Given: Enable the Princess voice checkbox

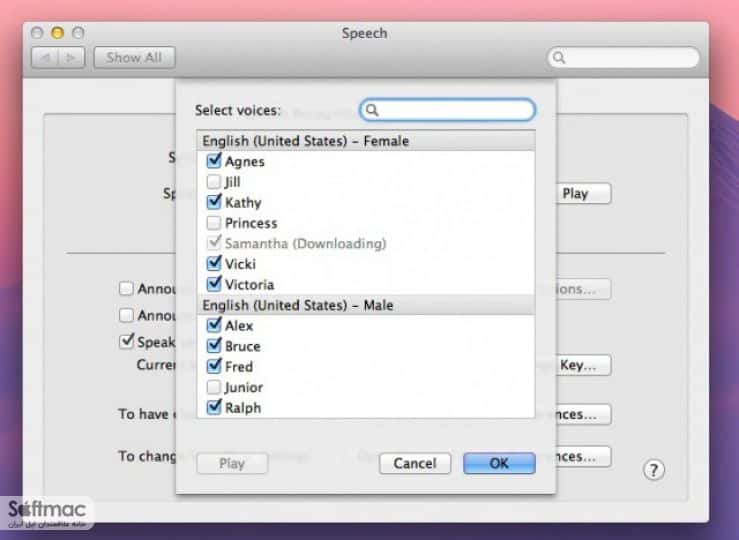Looking at the screenshot, I should pyautogui.click(x=213, y=222).
